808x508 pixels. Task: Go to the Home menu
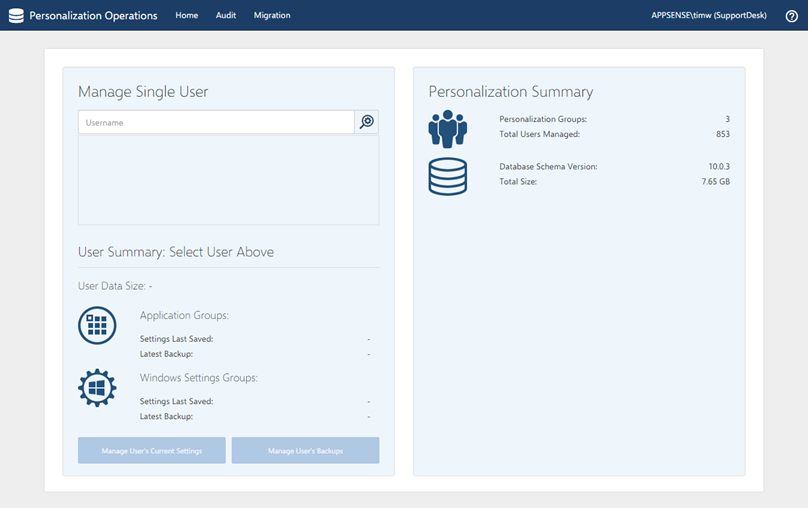coord(186,16)
